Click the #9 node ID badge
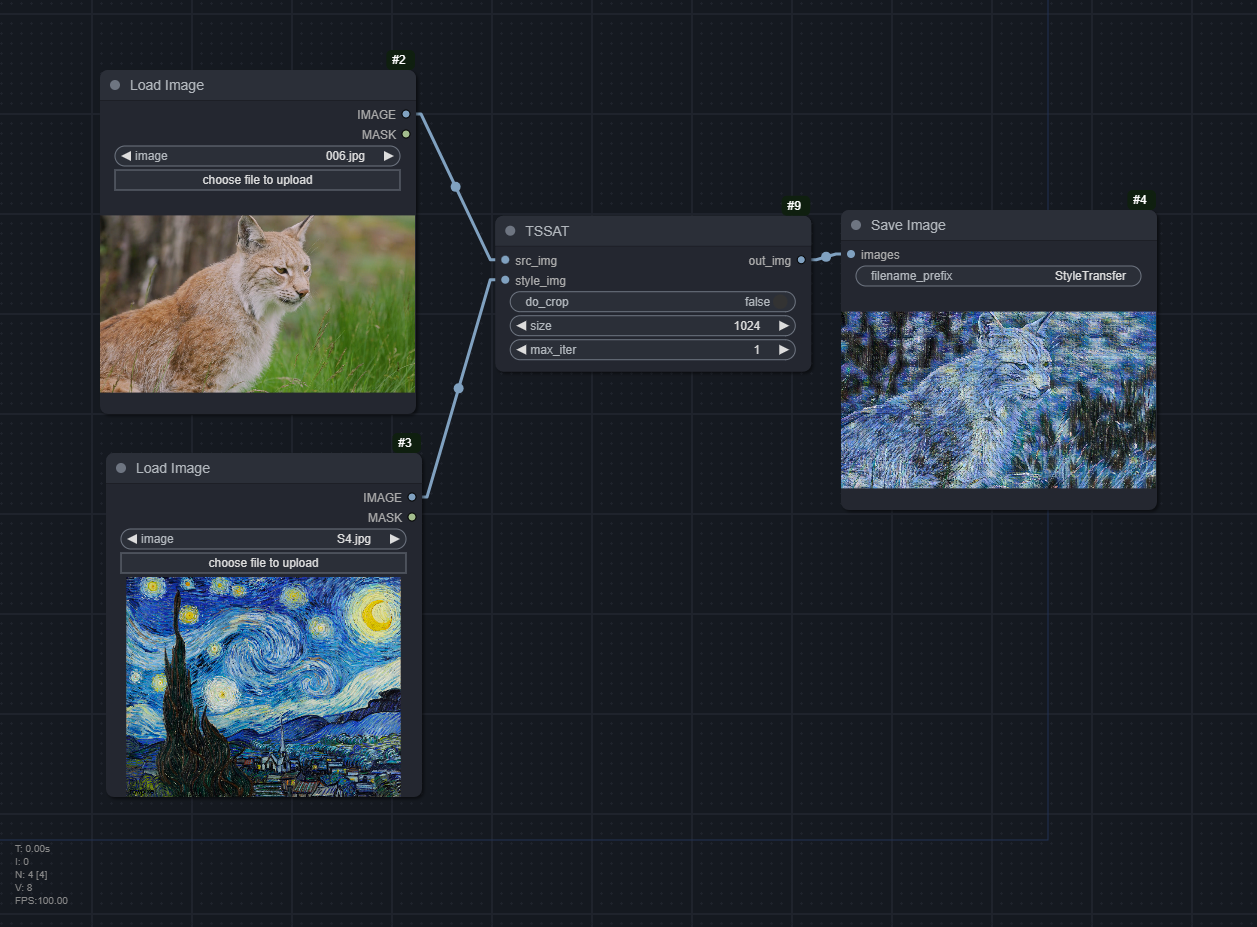Image resolution: width=1257 pixels, height=927 pixels. point(794,206)
